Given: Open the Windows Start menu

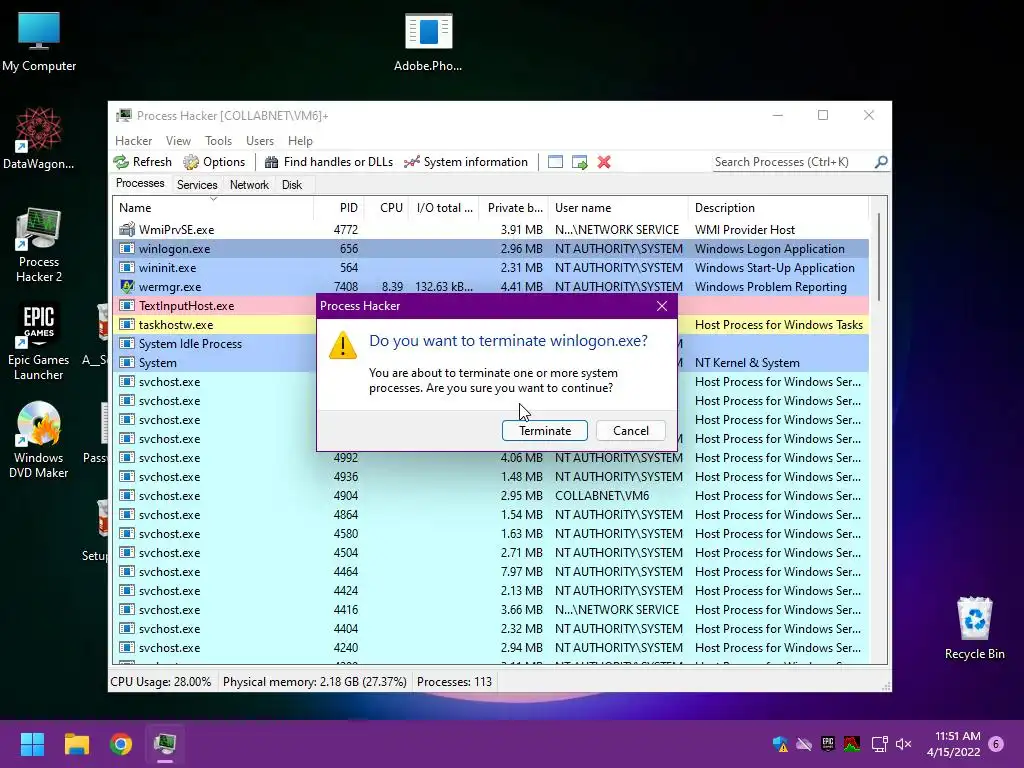Looking at the screenshot, I should pos(32,744).
